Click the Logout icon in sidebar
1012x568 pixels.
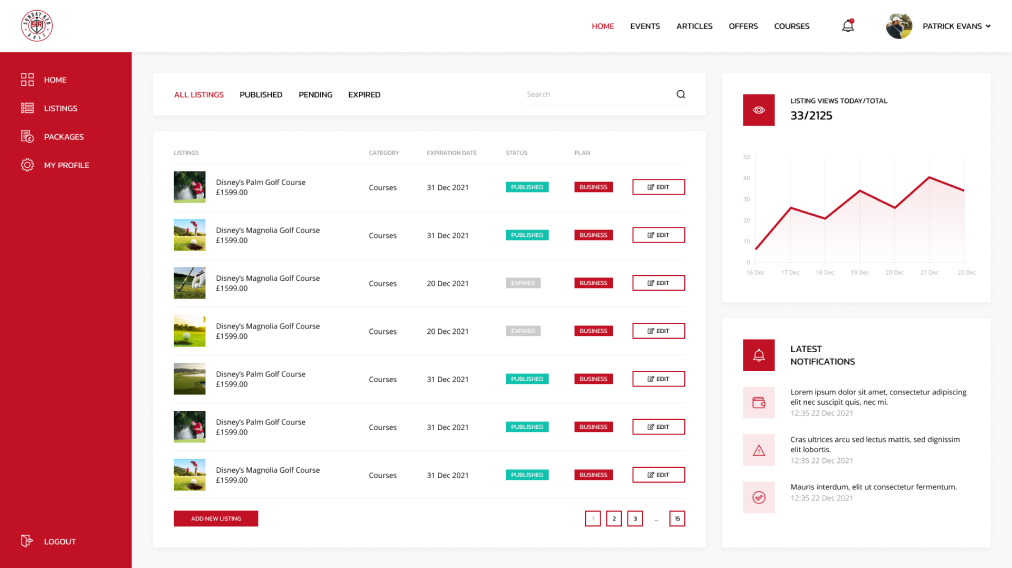coord(27,541)
